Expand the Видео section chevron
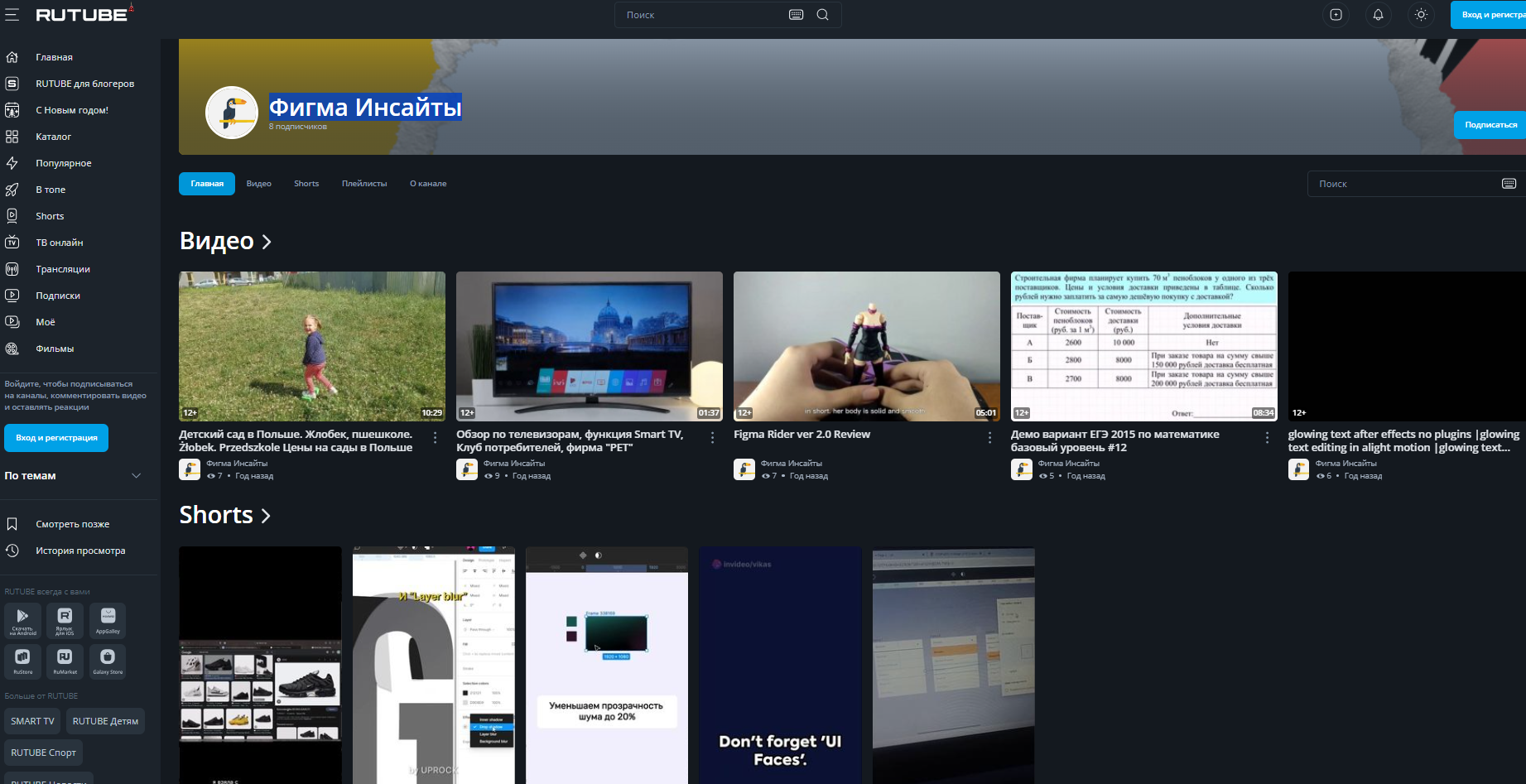Image resolution: width=1526 pixels, height=784 pixels. pyautogui.click(x=267, y=242)
